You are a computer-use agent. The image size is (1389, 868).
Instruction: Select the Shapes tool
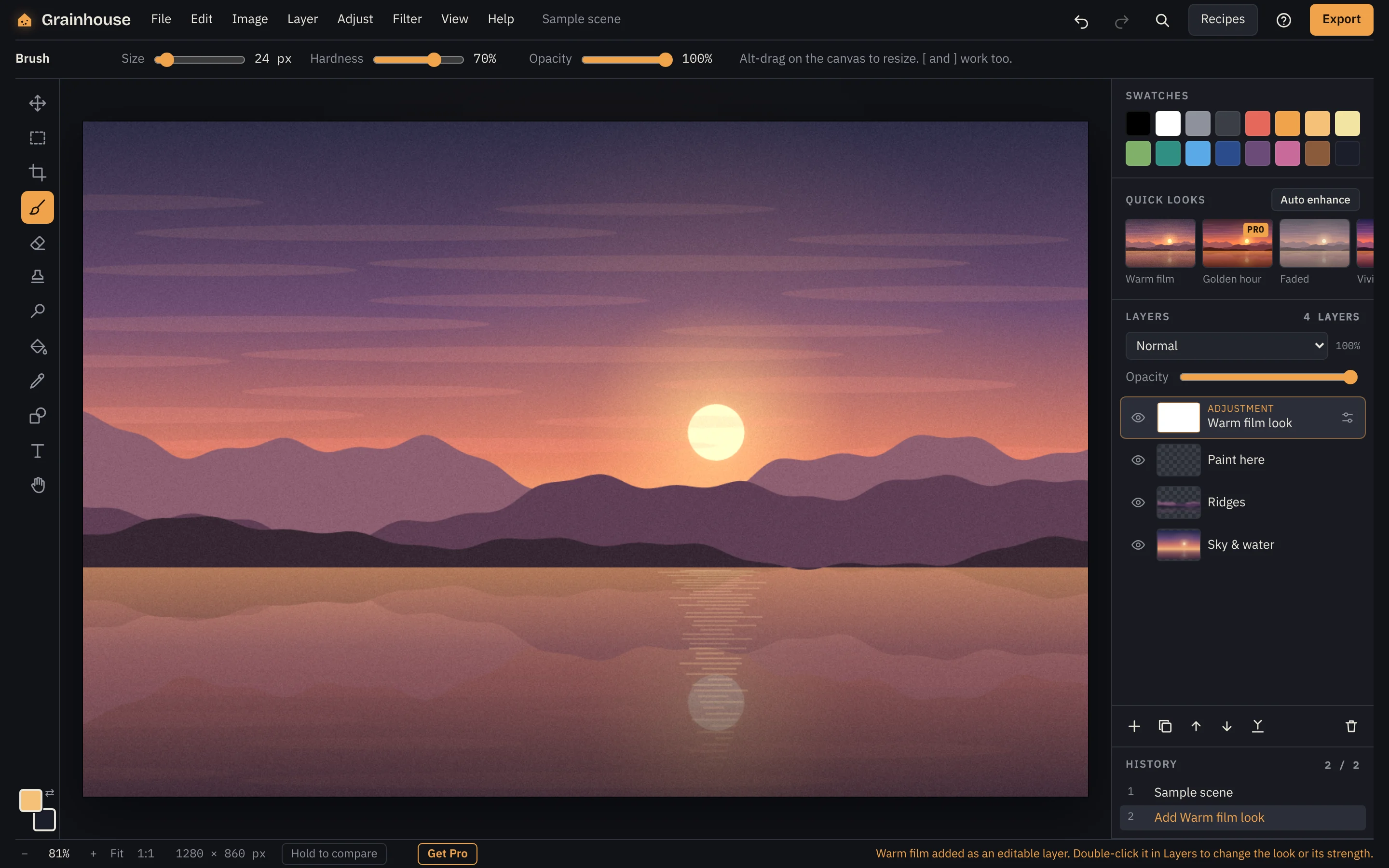37,416
